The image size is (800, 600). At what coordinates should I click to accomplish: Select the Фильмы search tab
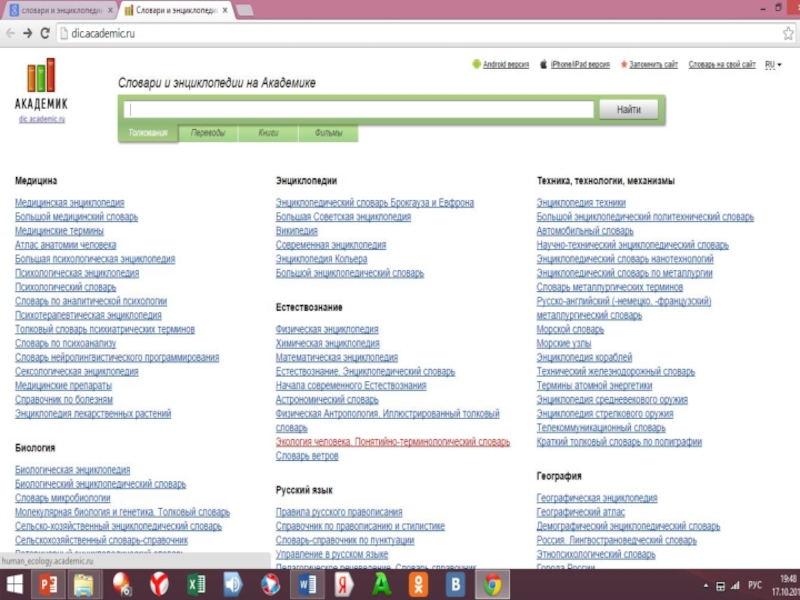pyautogui.click(x=329, y=133)
